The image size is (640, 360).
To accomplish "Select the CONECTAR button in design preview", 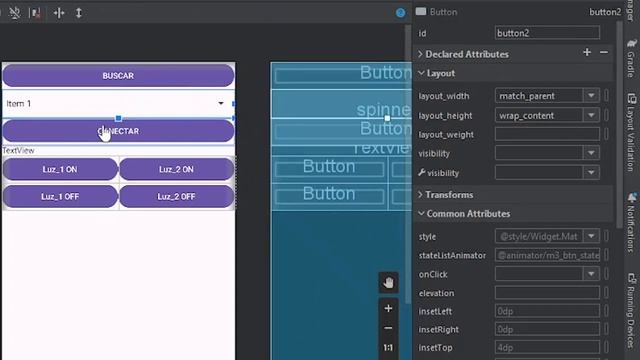I will click(118, 131).
